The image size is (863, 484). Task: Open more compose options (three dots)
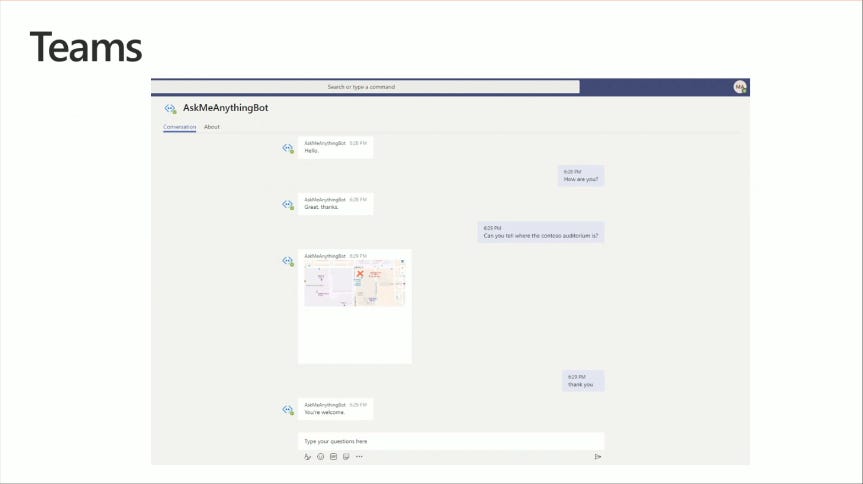click(x=359, y=456)
